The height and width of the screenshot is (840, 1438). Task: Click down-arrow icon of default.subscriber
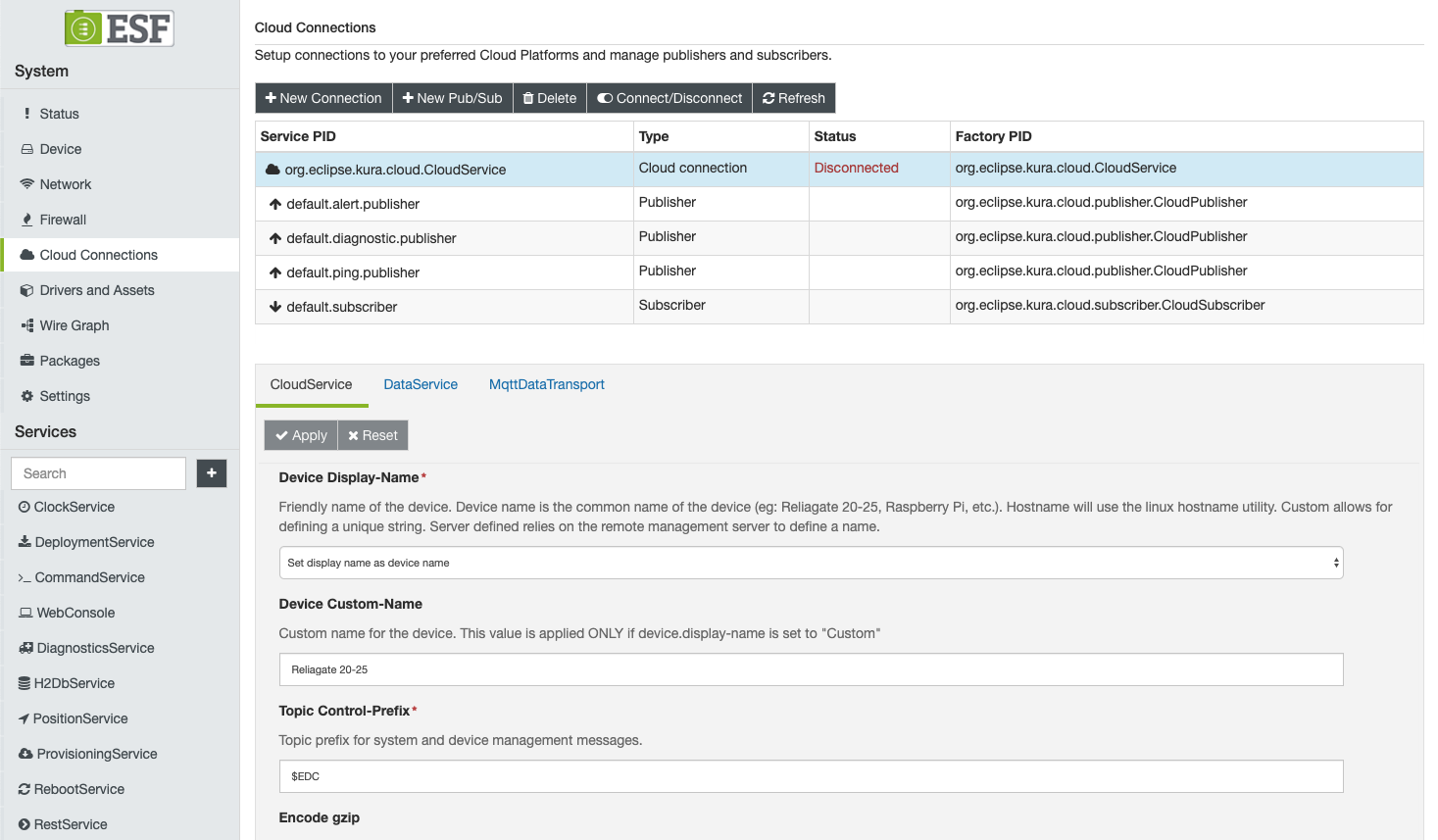(275, 307)
